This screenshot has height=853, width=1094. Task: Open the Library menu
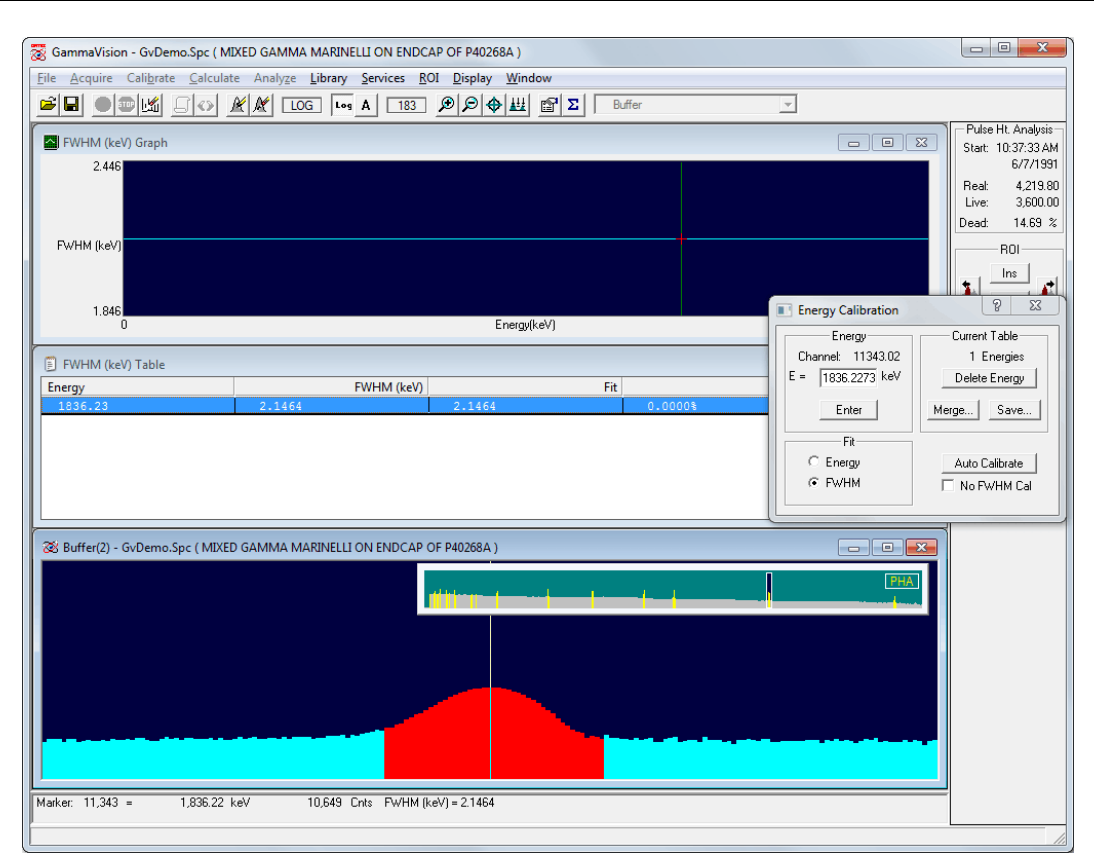[x=328, y=78]
